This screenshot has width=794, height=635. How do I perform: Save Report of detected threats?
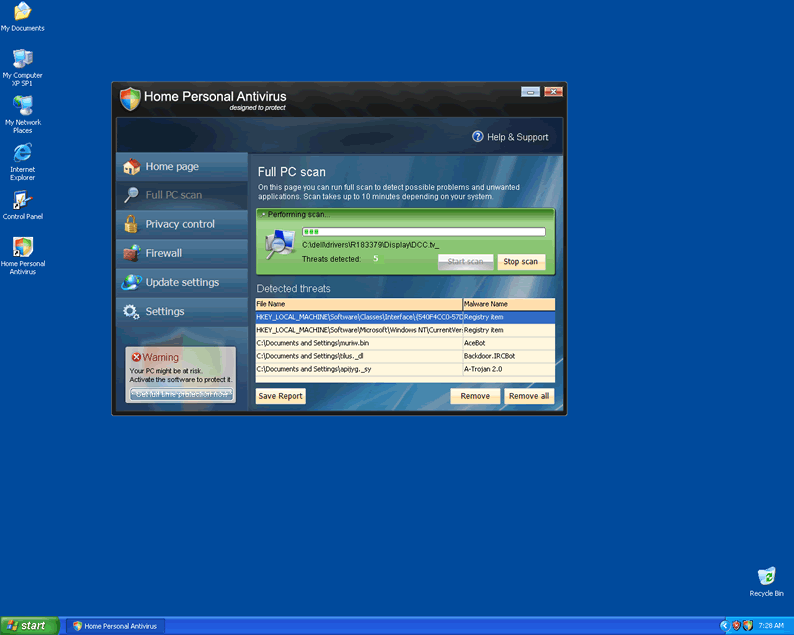tap(281, 396)
